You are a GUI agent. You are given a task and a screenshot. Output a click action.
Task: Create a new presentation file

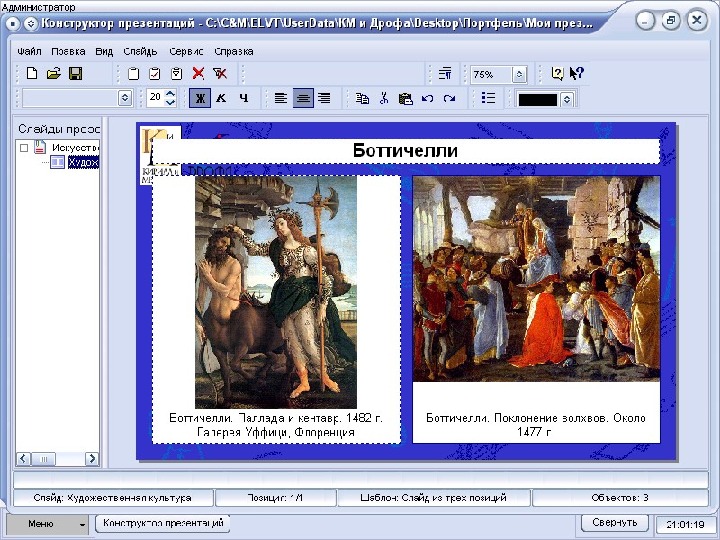coord(32,73)
